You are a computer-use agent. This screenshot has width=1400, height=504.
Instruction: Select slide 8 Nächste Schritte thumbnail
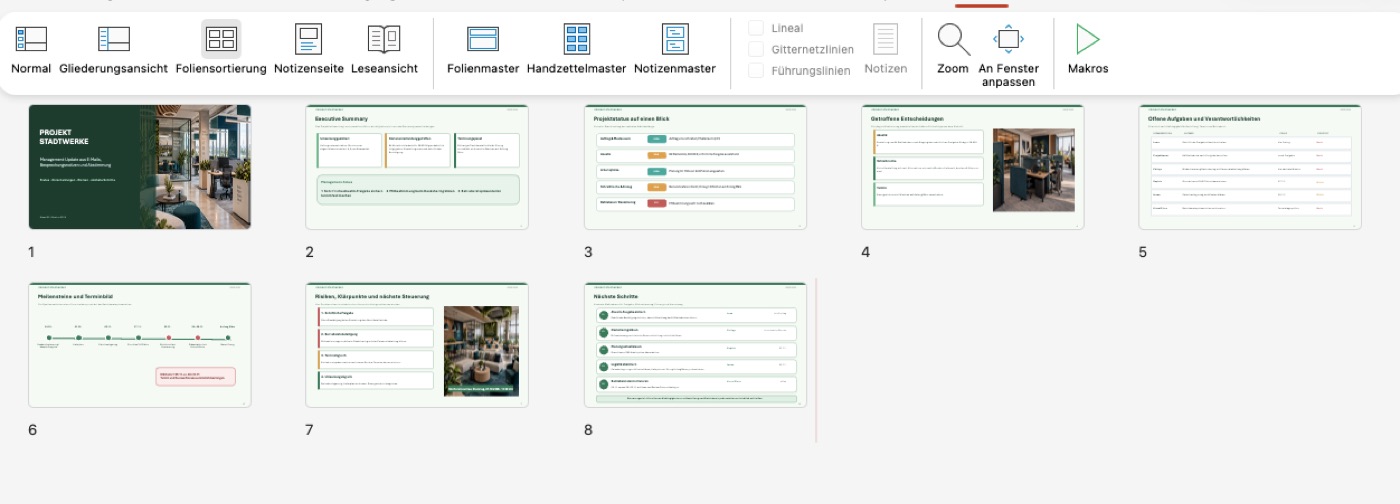click(695, 345)
